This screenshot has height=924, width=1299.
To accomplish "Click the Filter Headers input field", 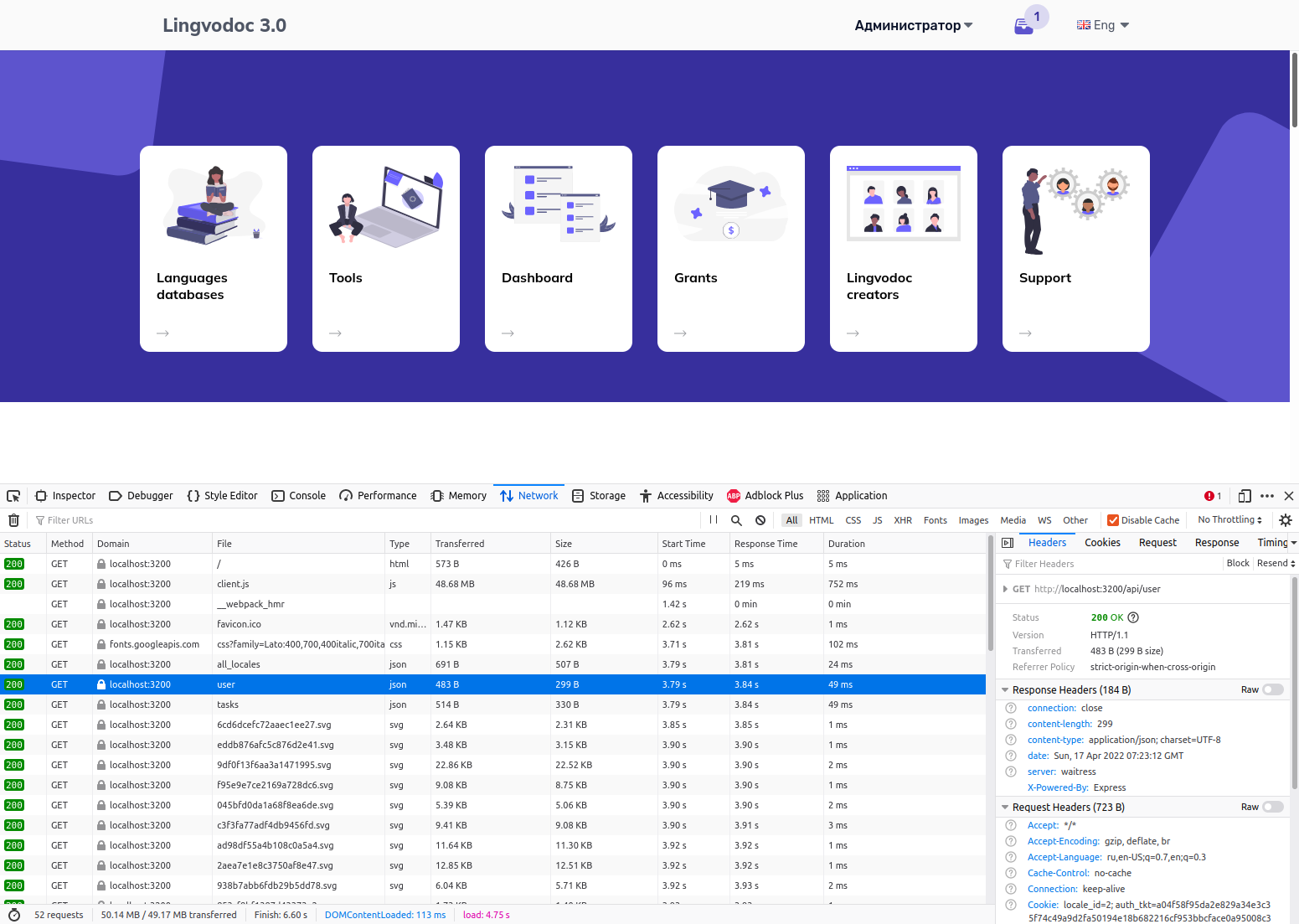I will coord(1089,563).
